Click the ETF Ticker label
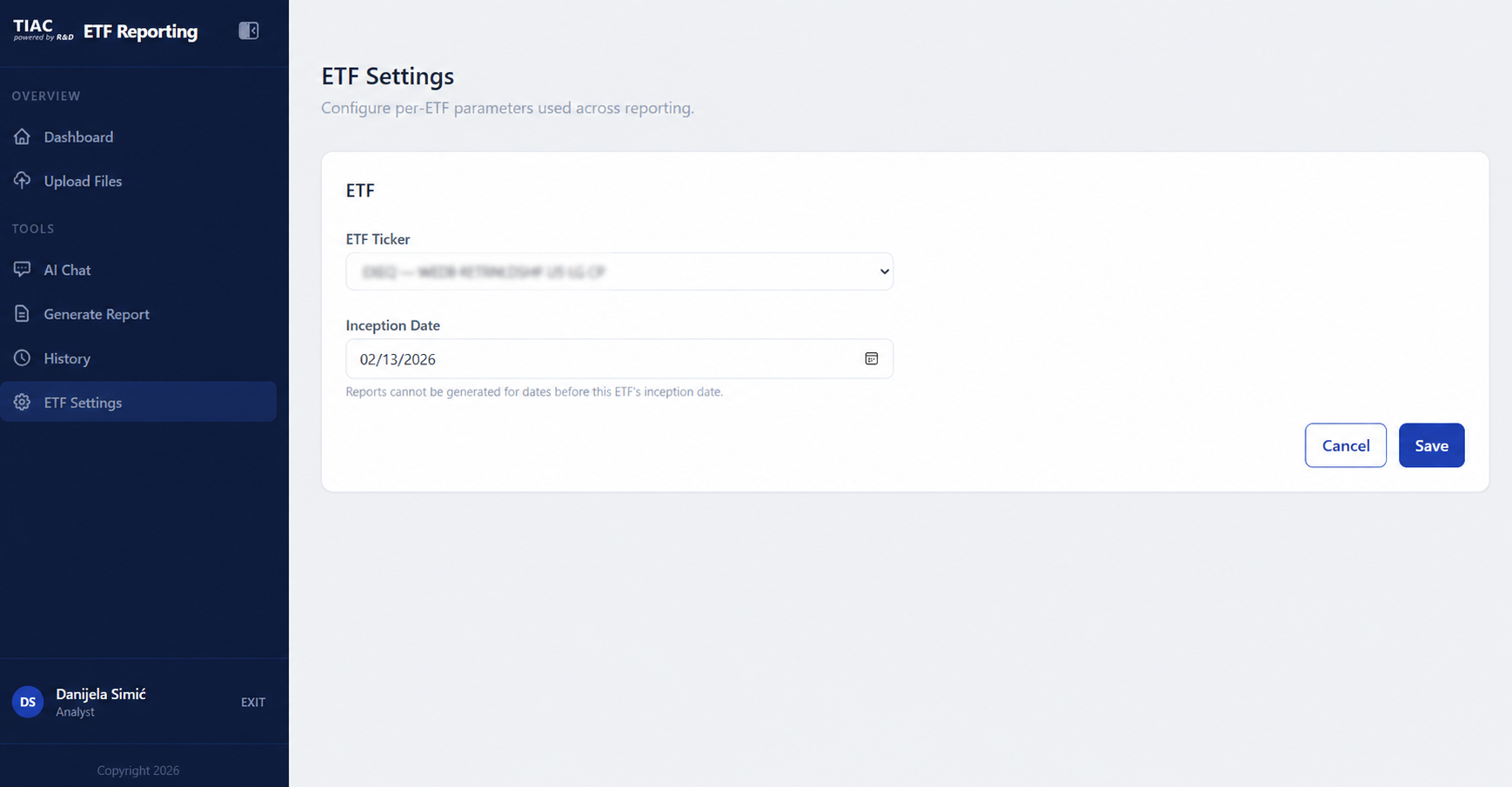Screen dimensions: 1512x787 [378, 239]
